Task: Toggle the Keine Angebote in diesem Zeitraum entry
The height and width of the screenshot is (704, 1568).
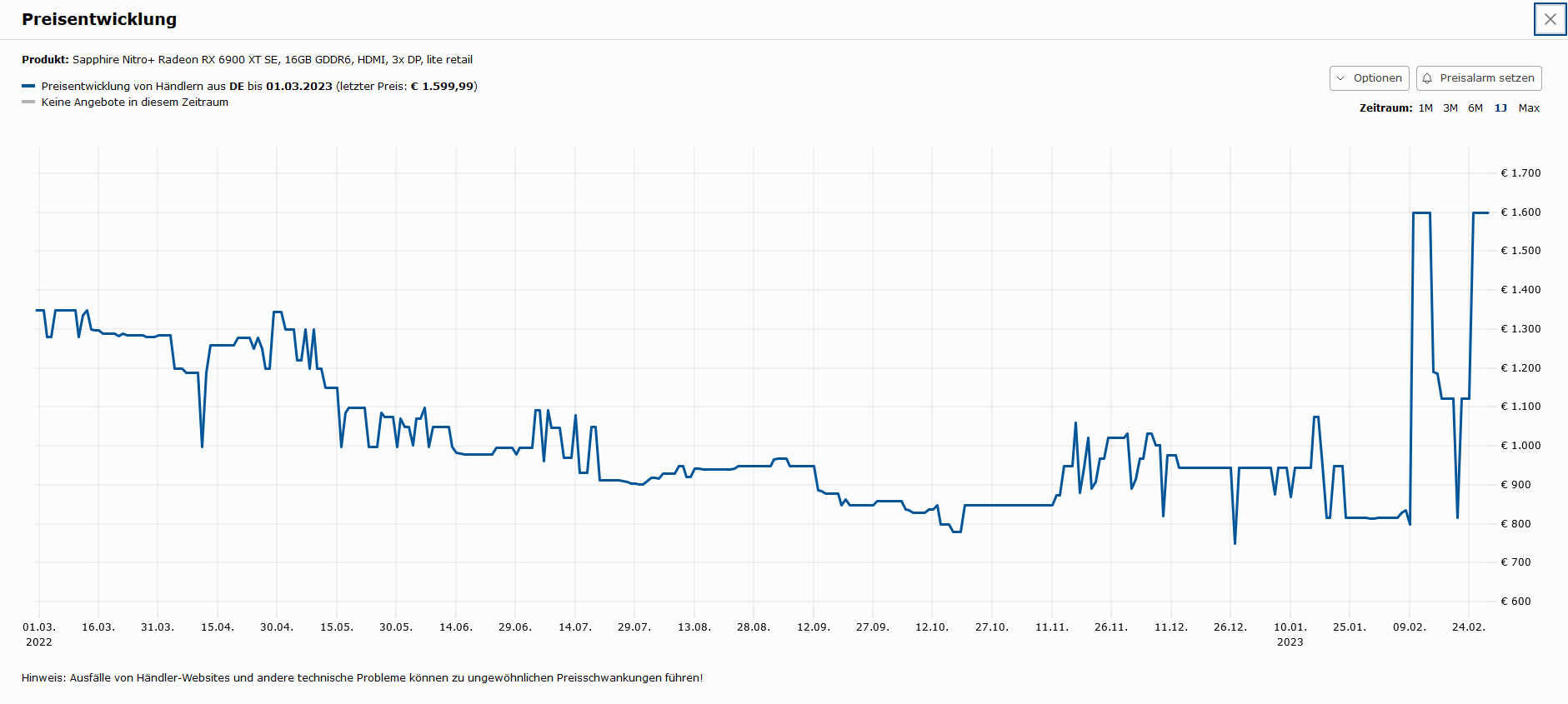Action: coord(135,102)
